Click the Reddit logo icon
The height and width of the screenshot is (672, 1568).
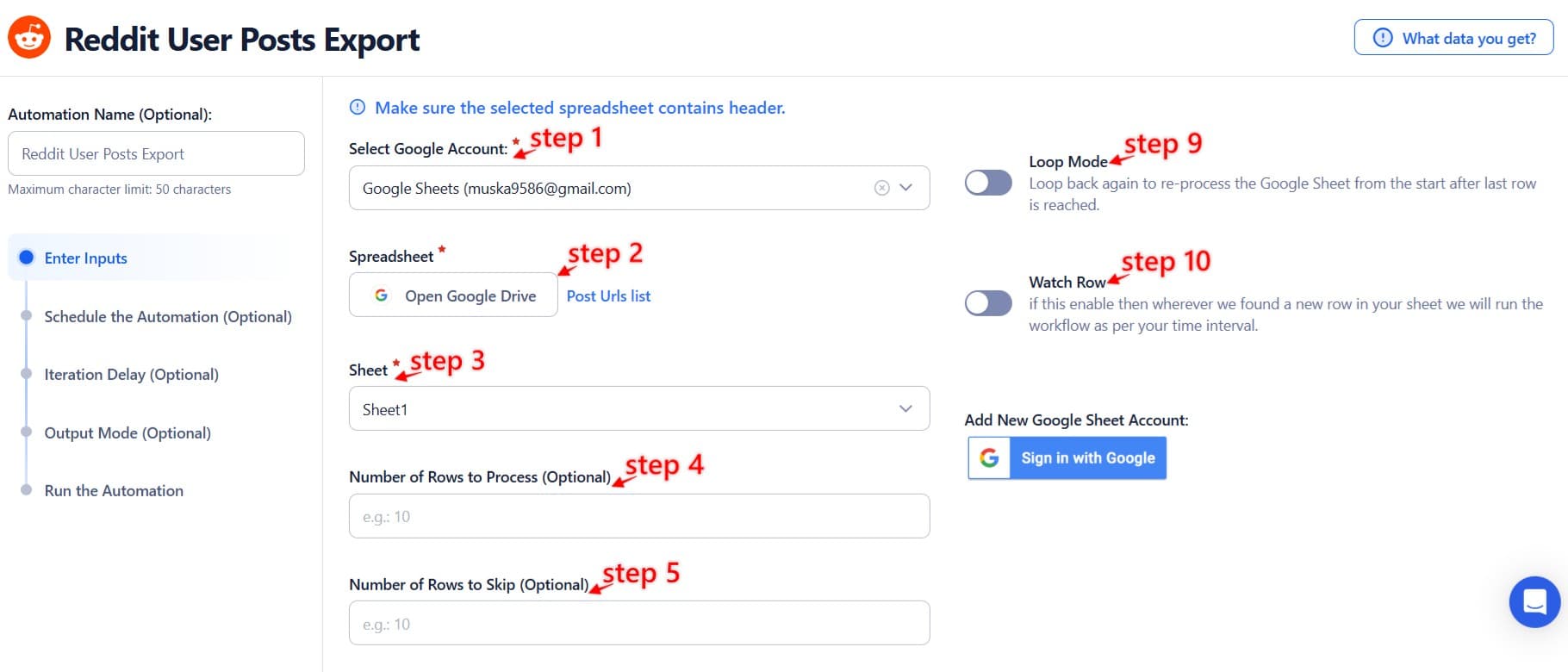(28, 38)
